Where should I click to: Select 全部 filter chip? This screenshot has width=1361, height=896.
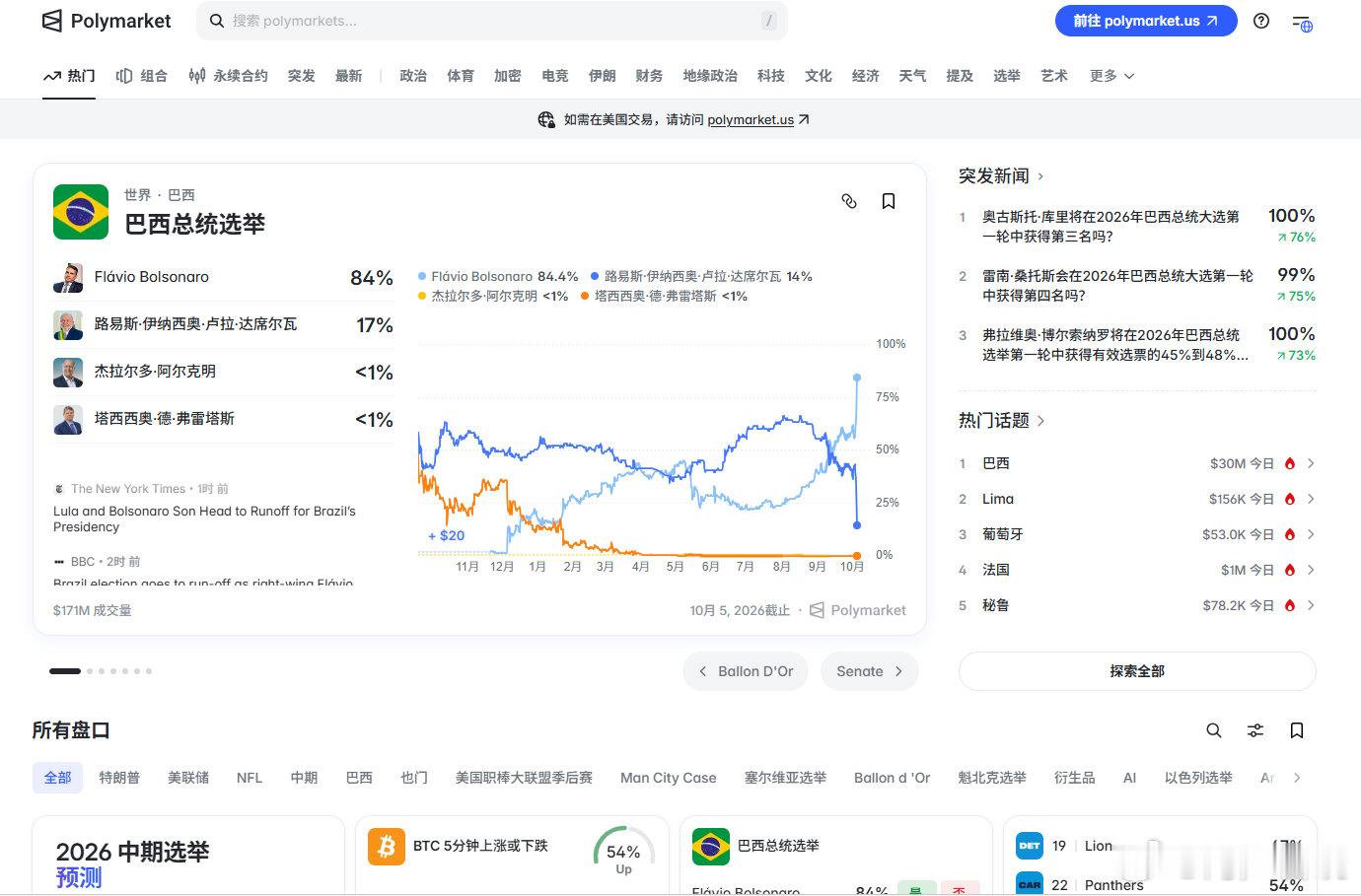(x=58, y=778)
